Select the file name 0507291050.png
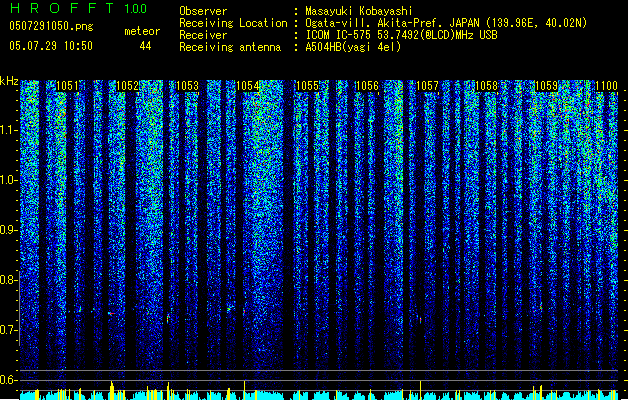629x400 pixels. [51, 26]
